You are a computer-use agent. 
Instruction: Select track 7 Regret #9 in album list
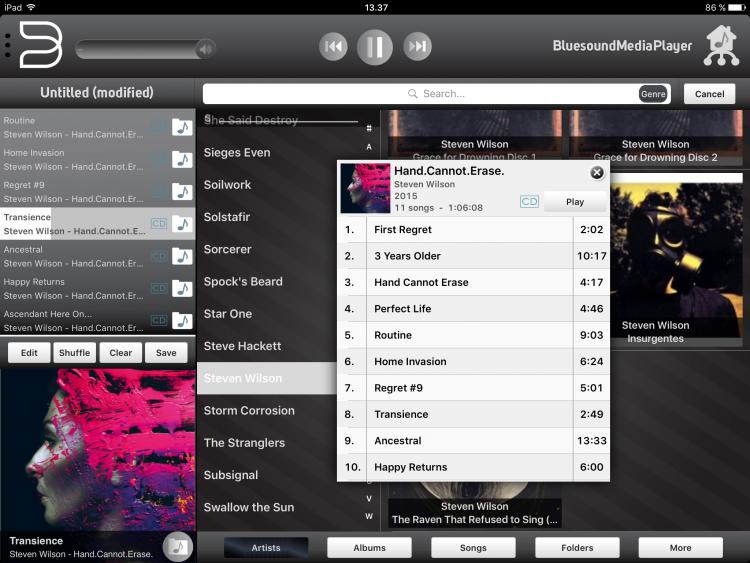tap(474, 388)
